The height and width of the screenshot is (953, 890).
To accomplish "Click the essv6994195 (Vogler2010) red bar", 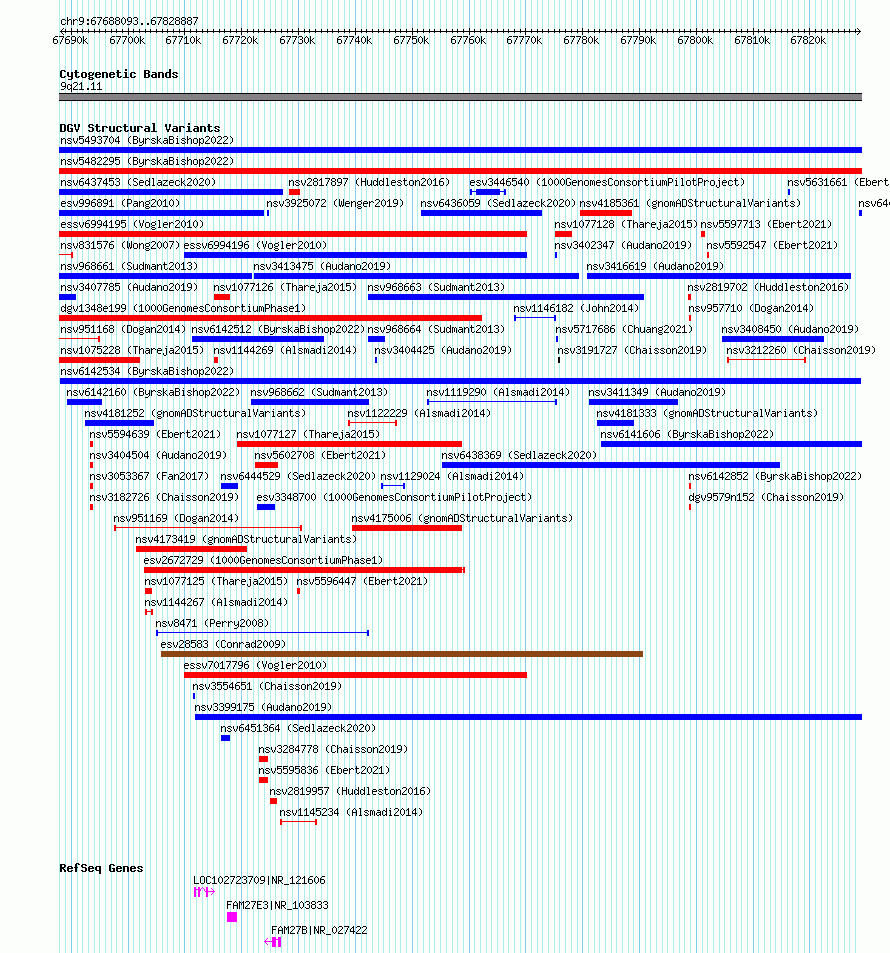I will [x=293, y=234].
